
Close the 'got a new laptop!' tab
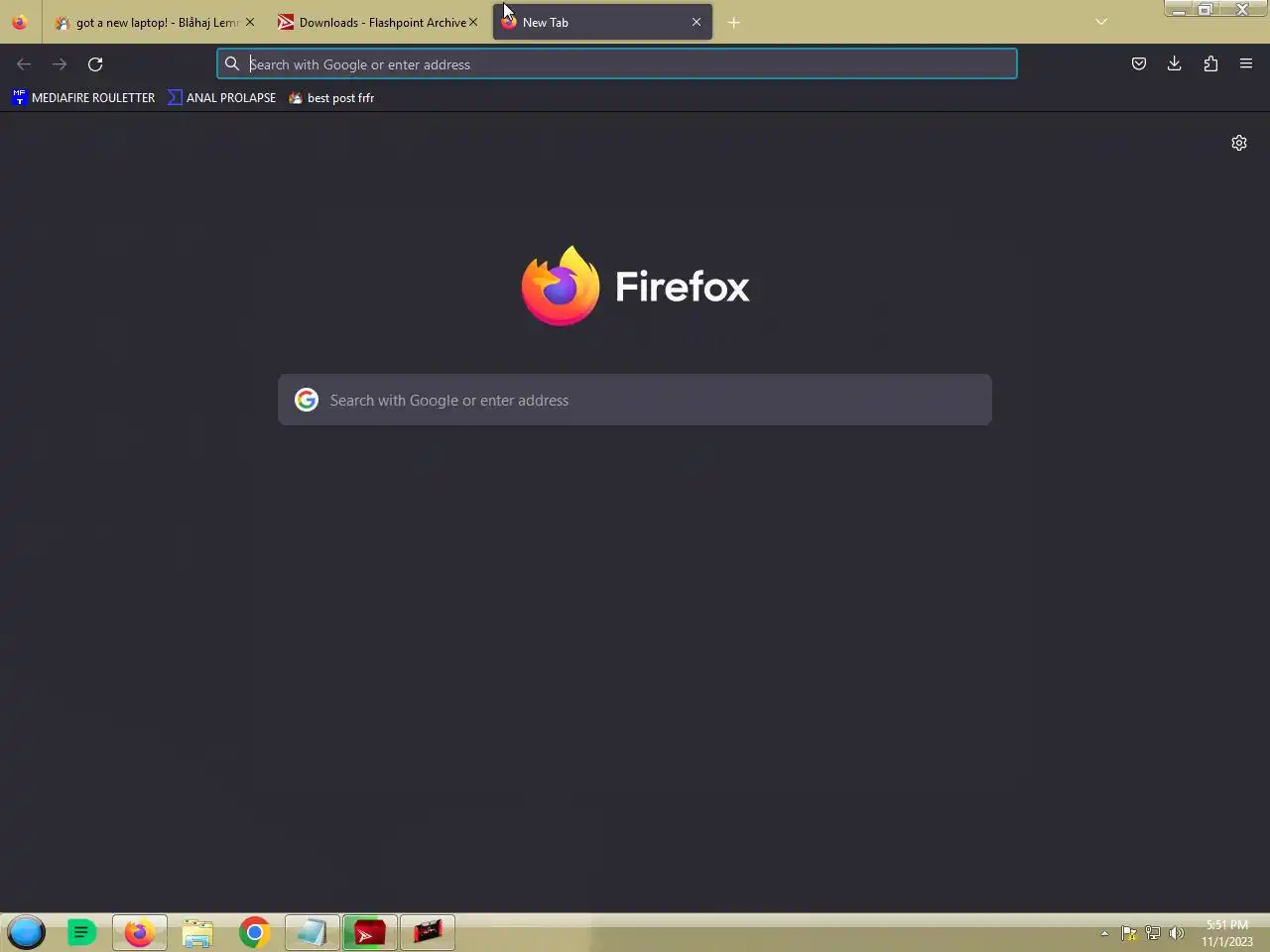pos(250,22)
